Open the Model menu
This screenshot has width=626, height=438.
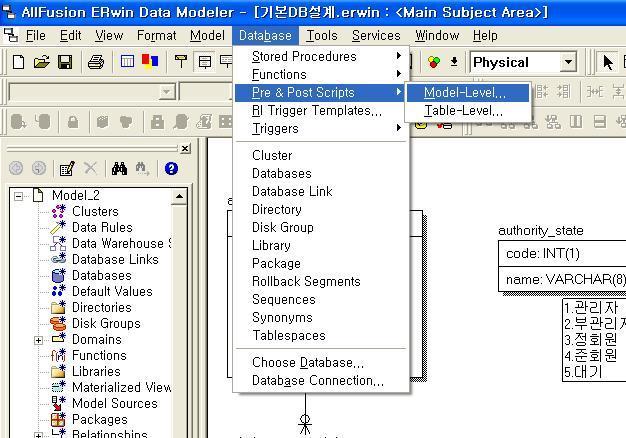tap(207, 36)
